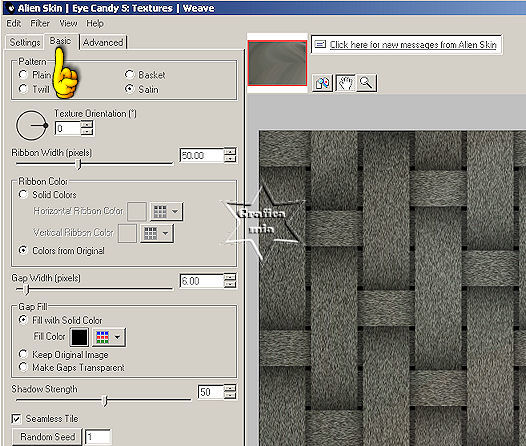Select the Plain pattern option
Viewport: 526px width, 446px height.
pos(35,74)
